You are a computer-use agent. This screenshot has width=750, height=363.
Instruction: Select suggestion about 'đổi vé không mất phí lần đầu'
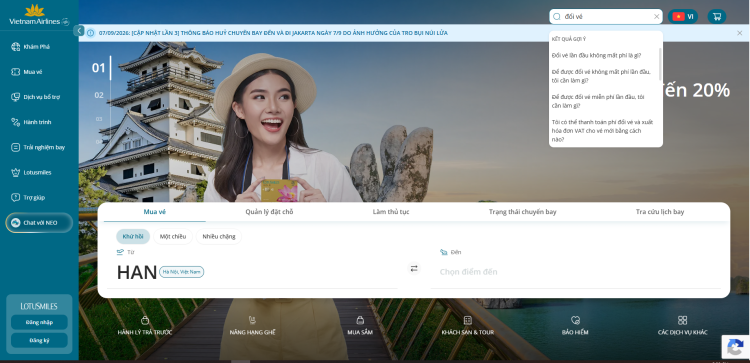[x=601, y=76]
